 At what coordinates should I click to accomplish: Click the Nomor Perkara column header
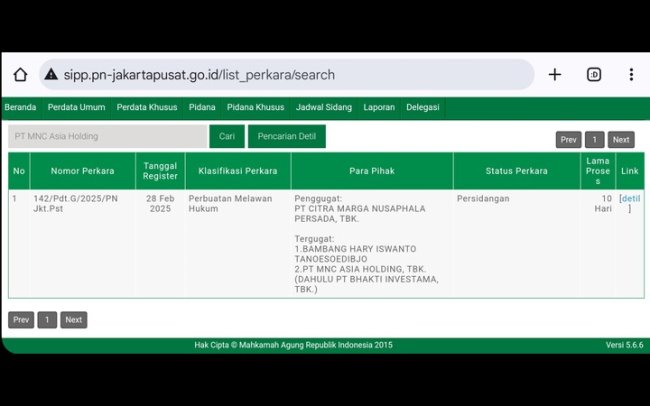pyautogui.click(x=82, y=171)
